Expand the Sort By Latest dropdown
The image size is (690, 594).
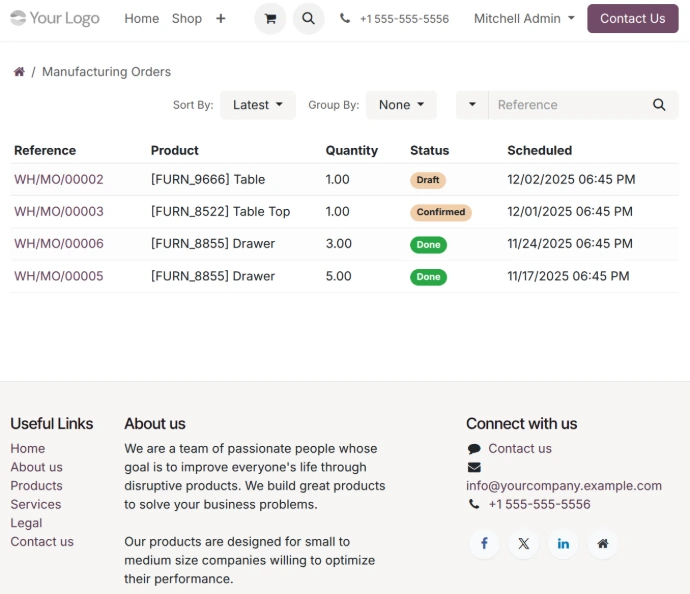pos(257,105)
